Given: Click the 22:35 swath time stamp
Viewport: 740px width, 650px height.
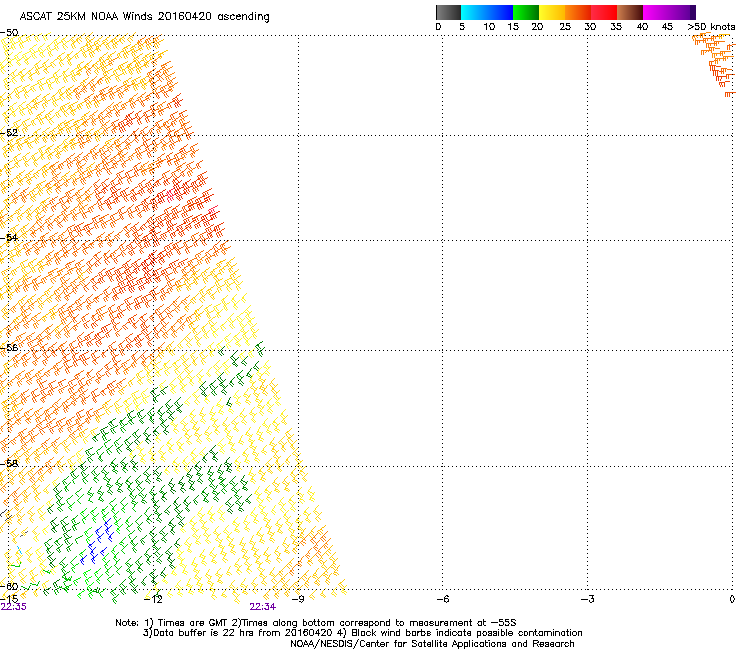Looking at the screenshot, I should click(14, 607).
